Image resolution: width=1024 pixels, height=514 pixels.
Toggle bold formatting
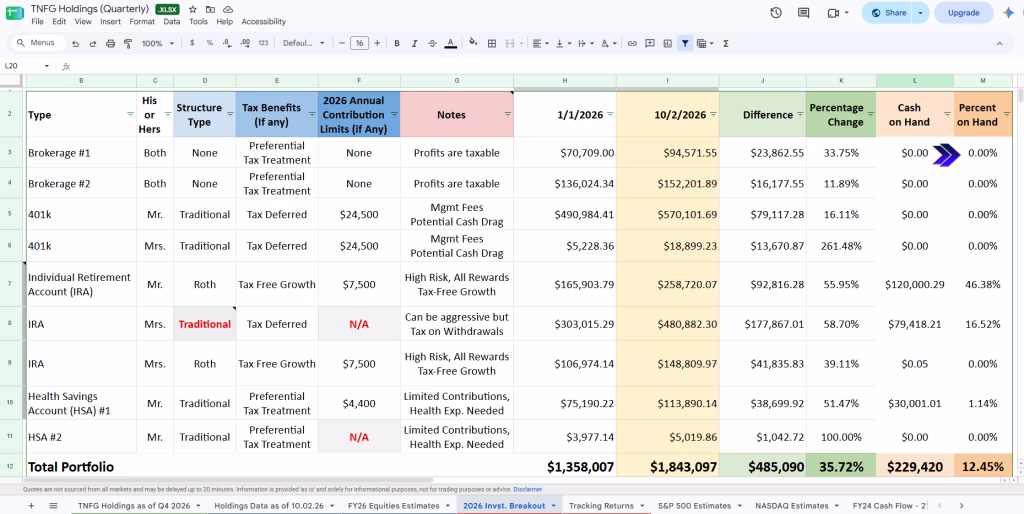[x=396, y=43]
